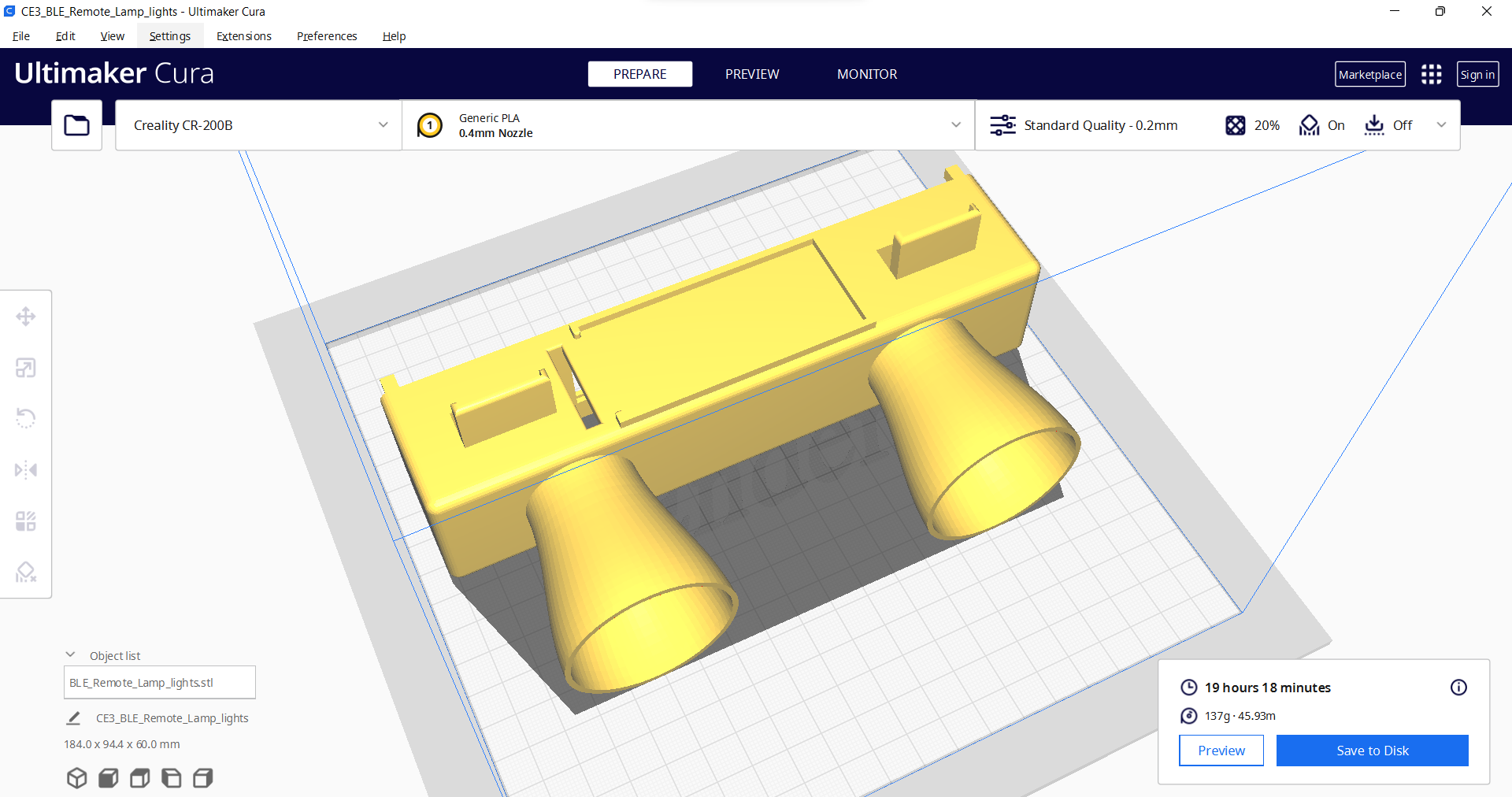Open the View menu

click(x=113, y=36)
